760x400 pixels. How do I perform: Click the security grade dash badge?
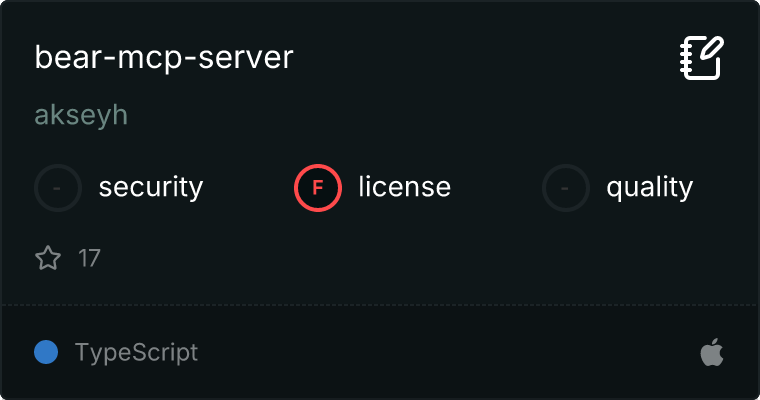click(x=58, y=187)
